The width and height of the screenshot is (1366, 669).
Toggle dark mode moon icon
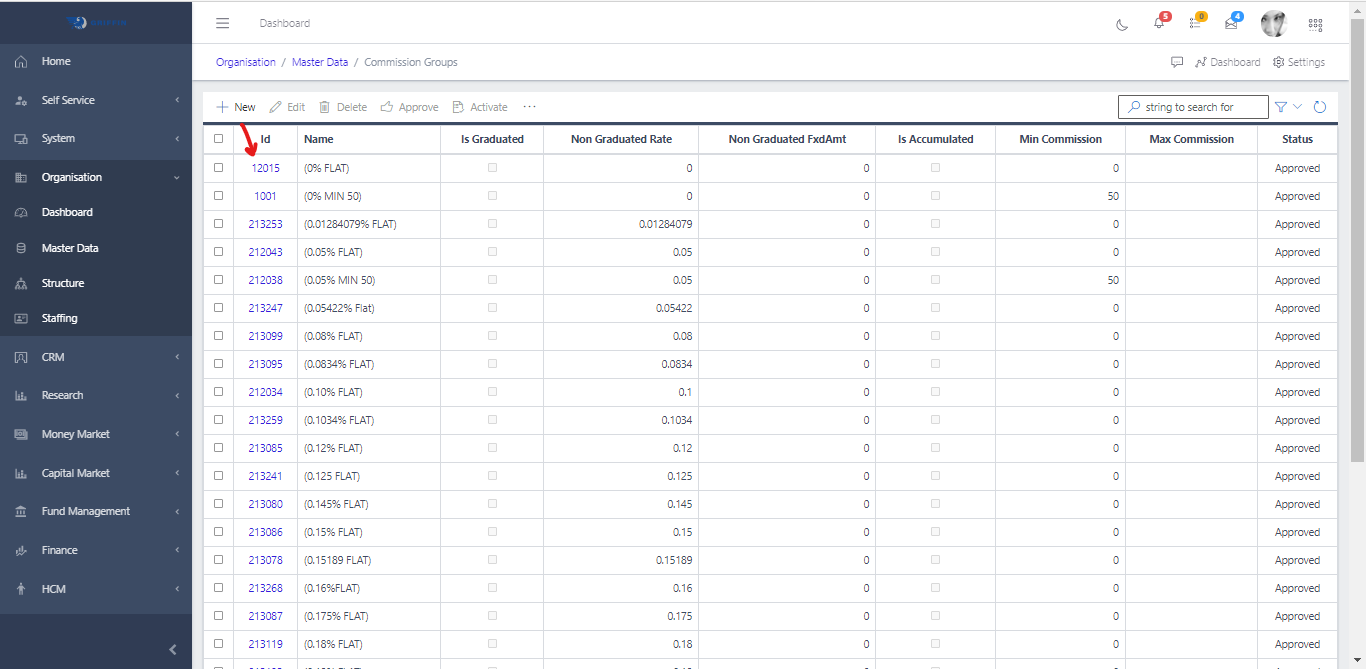click(x=1122, y=24)
